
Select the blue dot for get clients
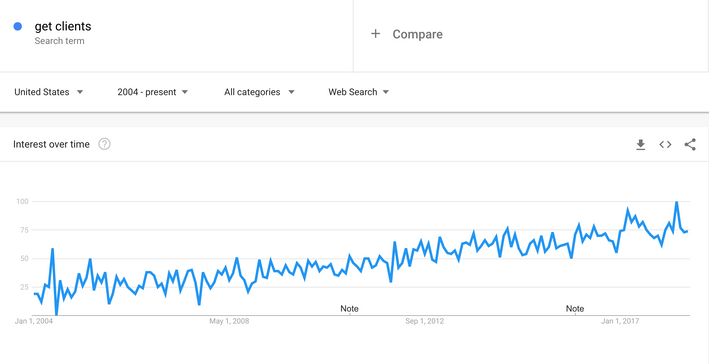[x=18, y=27]
